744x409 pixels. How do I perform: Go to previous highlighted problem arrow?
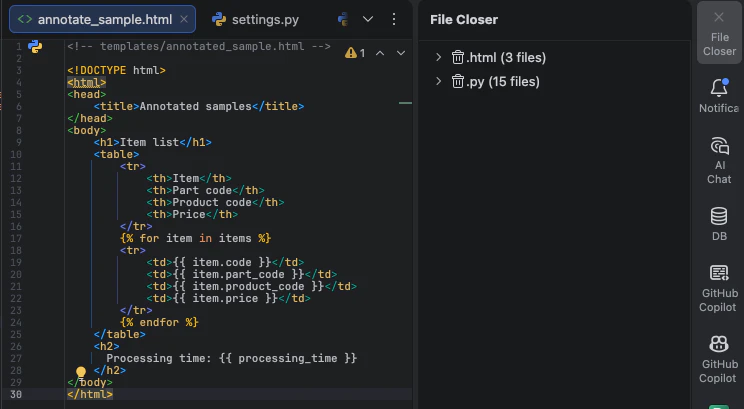point(380,53)
